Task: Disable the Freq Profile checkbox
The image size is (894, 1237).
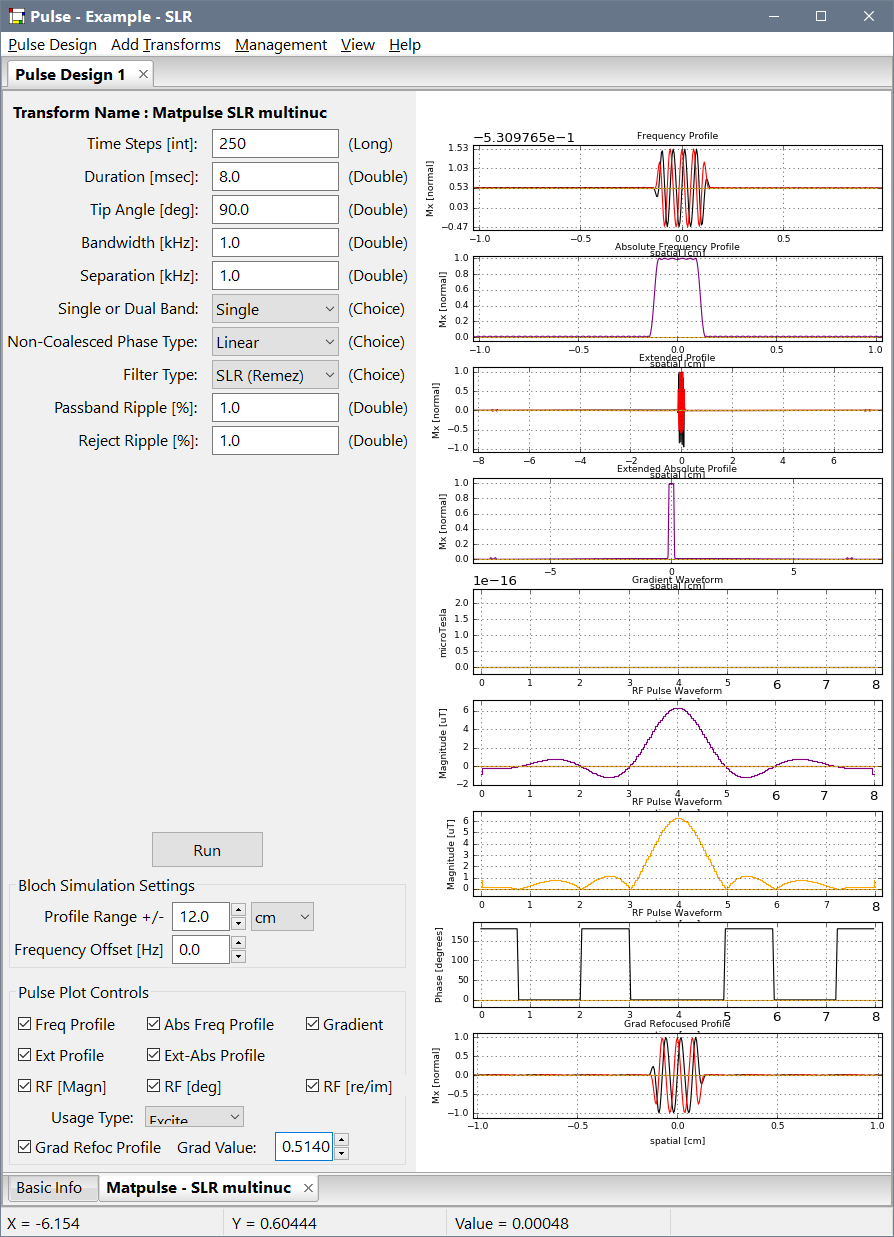Action: tap(22, 1024)
